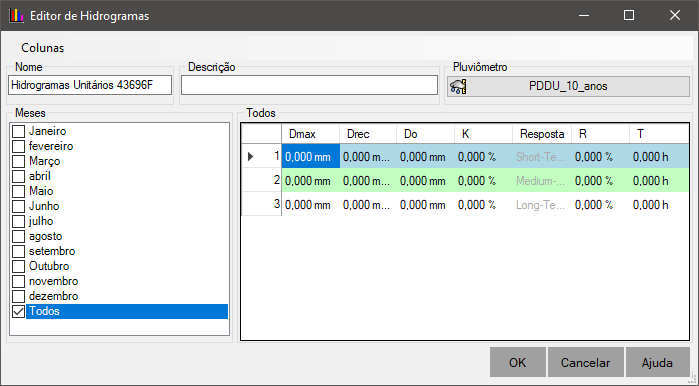Check the Junho checkbox

point(18,206)
